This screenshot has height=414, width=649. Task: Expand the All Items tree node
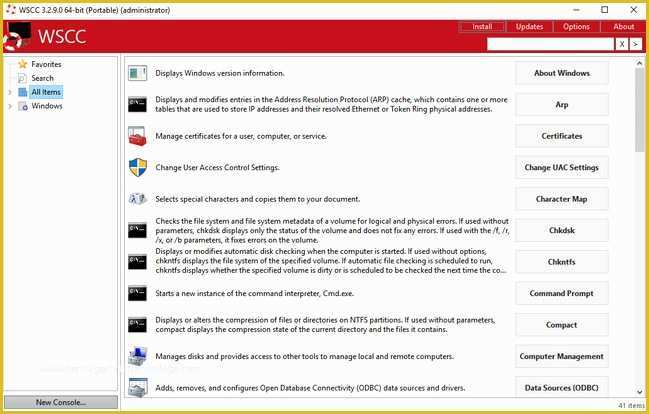[10, 92]
